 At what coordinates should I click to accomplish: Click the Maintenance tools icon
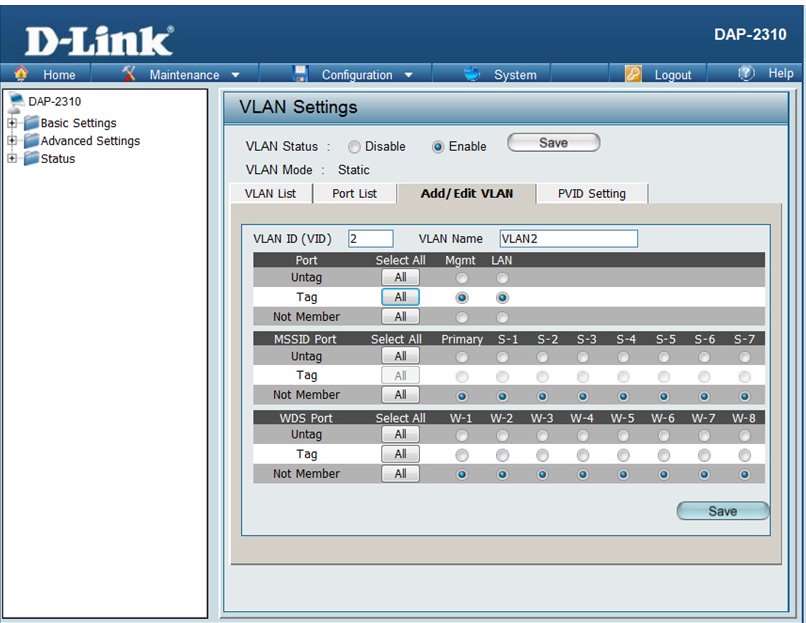tap(129, 74)
